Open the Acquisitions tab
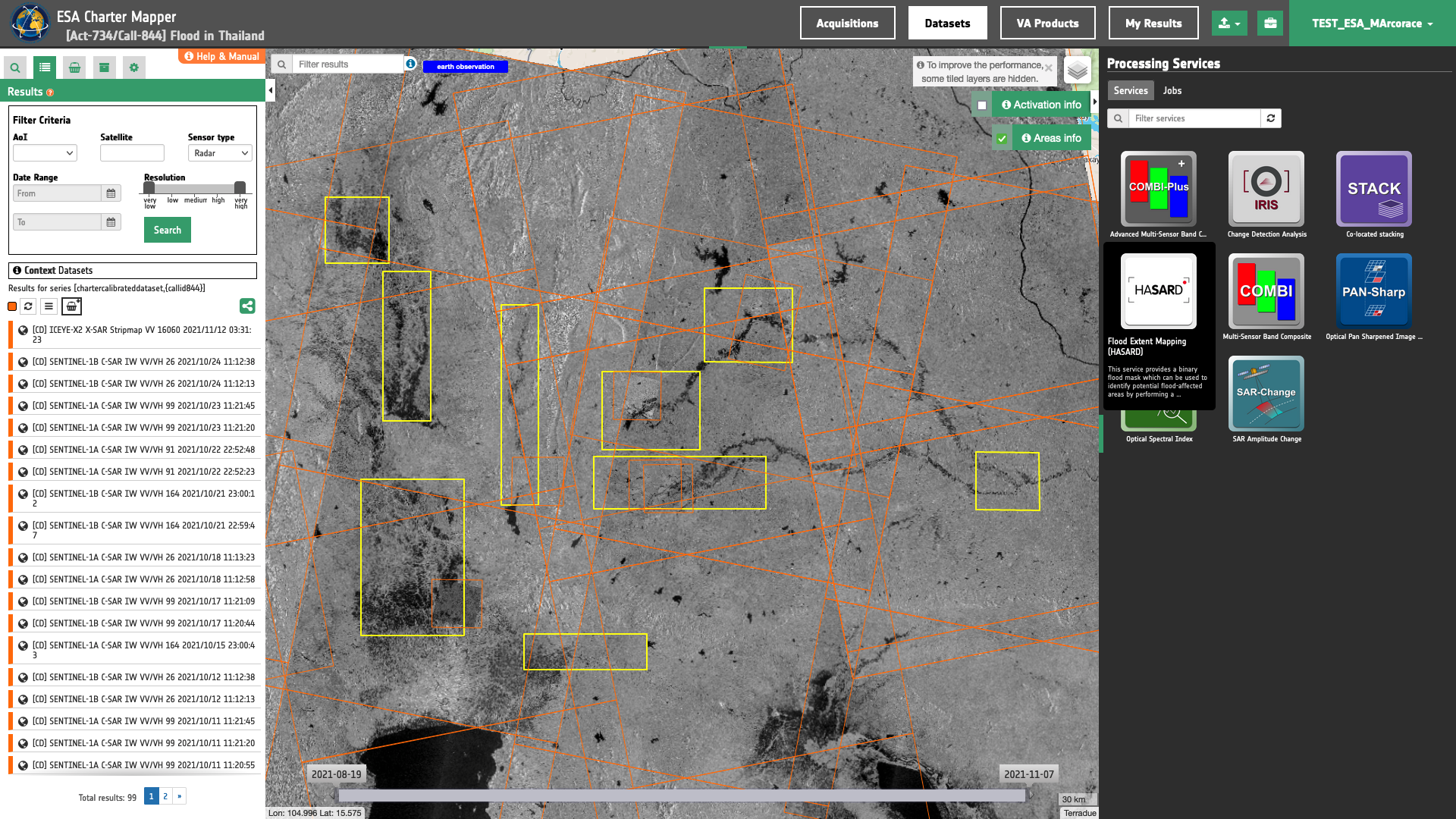Screen dimensions: 1456x819 847,24
